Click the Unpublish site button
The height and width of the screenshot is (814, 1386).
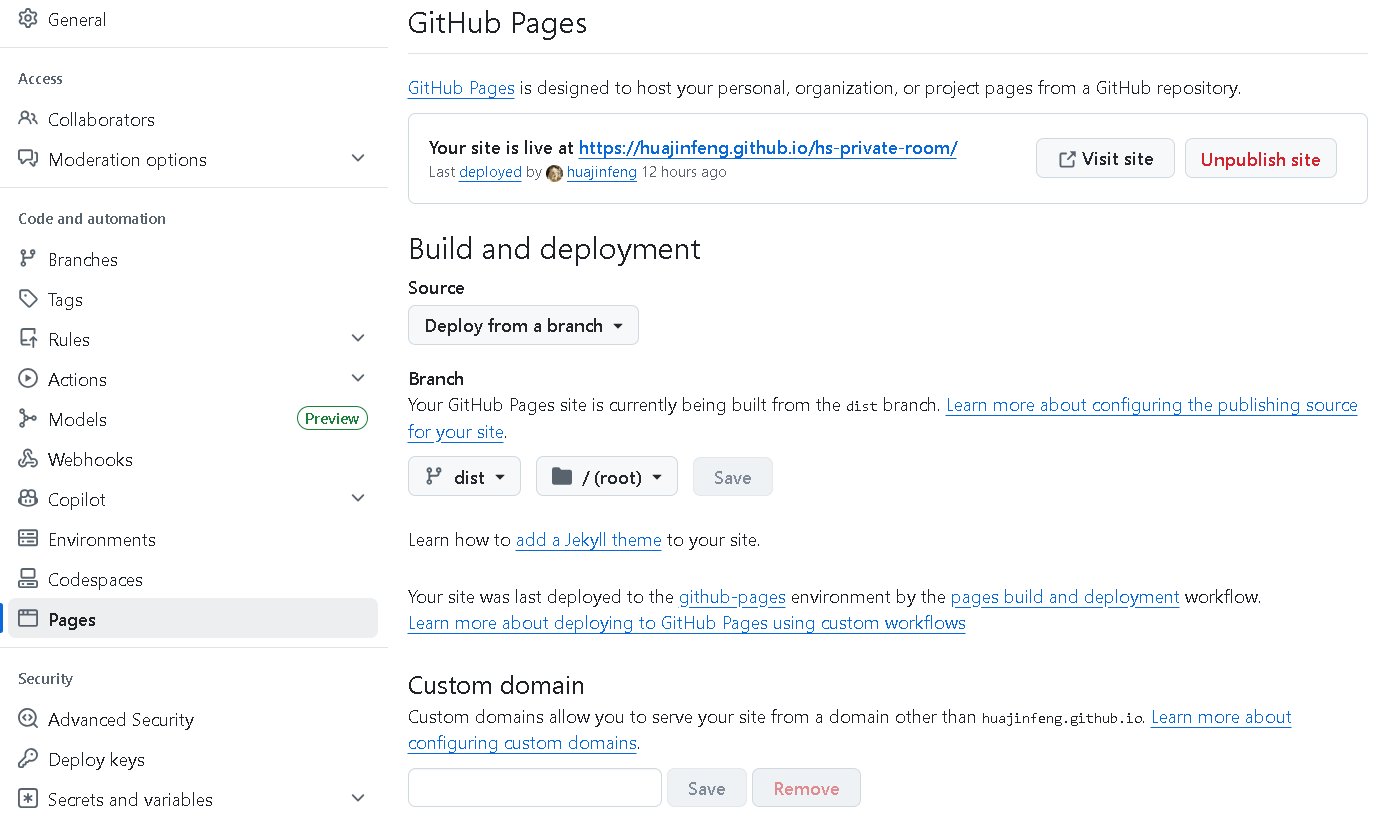pyautogui.click(x=1260, y=157)
